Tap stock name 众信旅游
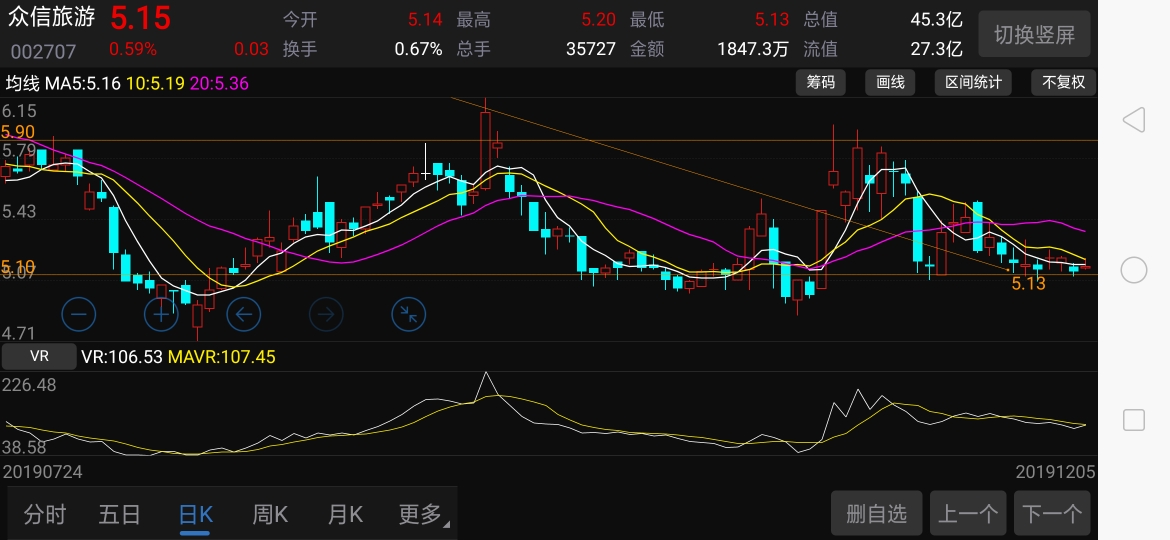 click(51, 17)
